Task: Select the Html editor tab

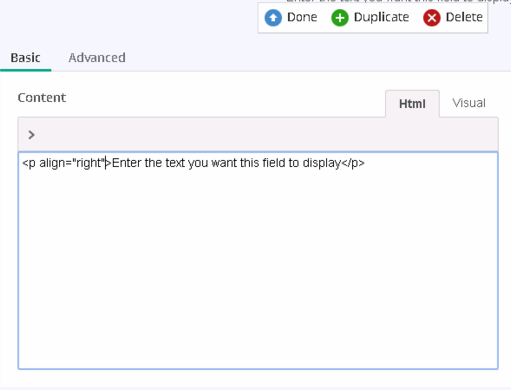Action: (x=412, y=104)
